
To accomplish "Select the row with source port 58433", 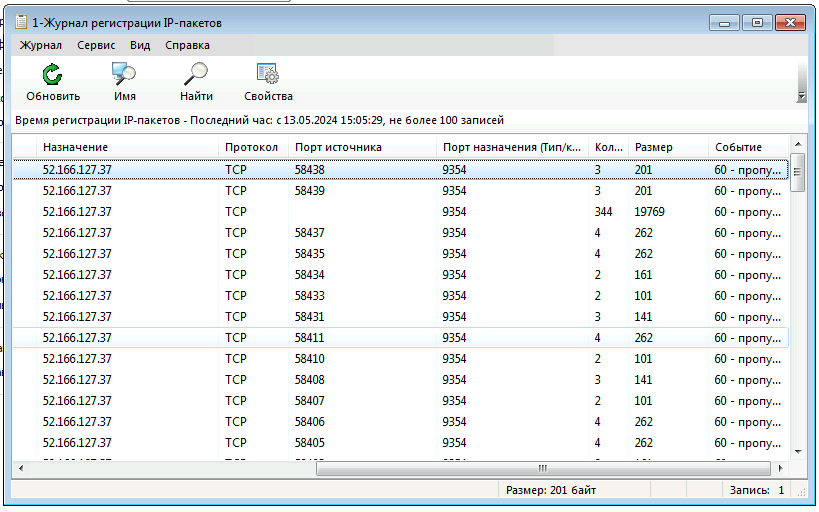I will click(401, 296).
